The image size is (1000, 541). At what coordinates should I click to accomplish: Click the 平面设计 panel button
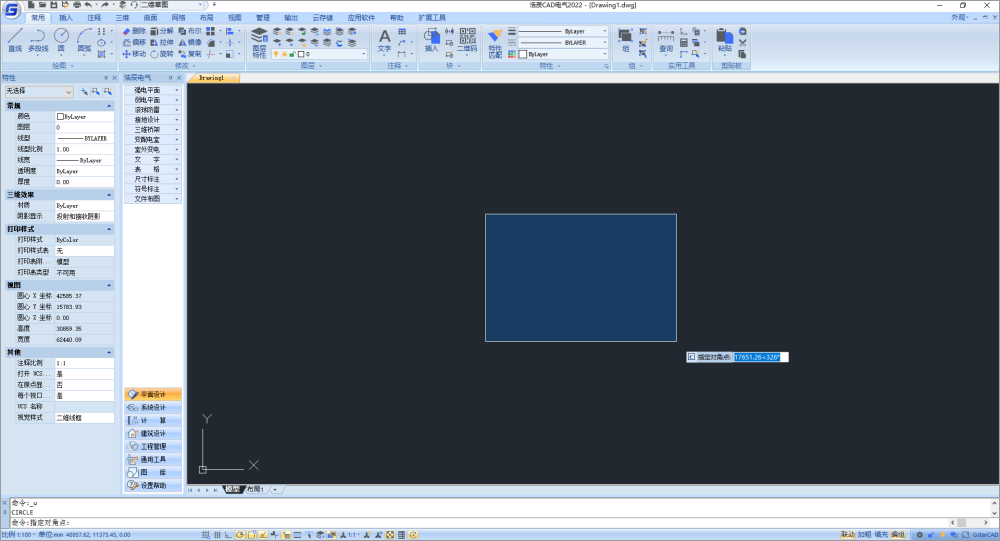(x=153, y=394)
